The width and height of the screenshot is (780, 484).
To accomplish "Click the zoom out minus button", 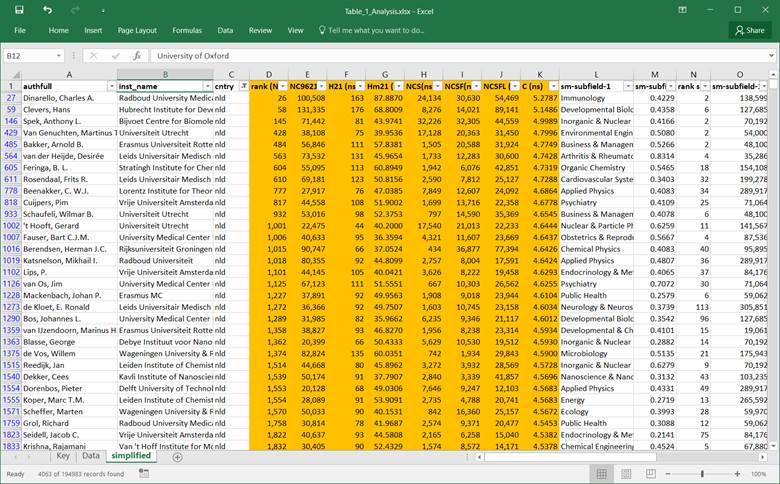I will point(668,474).
